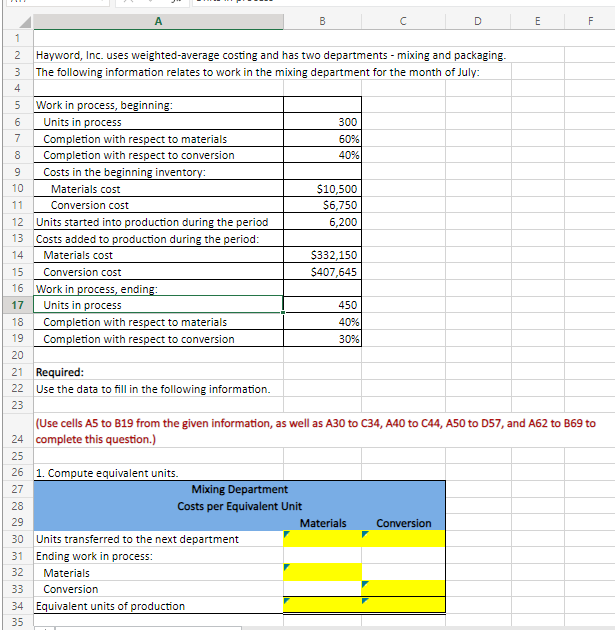Select the $6,750 conversion cost cell

click(322, 205)
